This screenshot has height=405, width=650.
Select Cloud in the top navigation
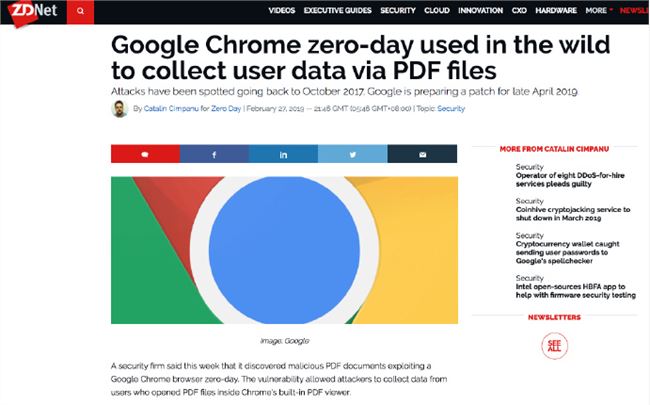click(x=437, y=11)
